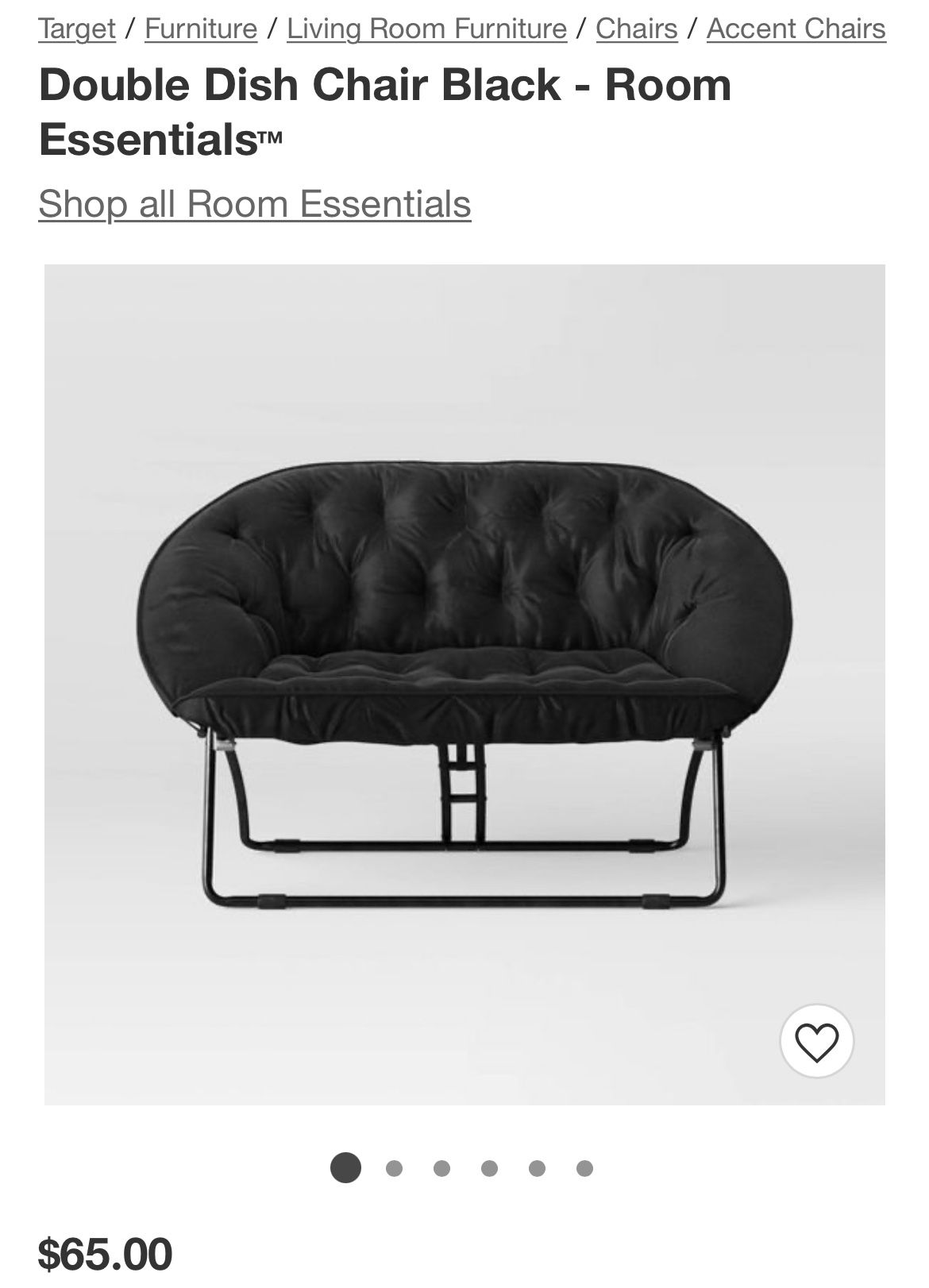Viewport: 929px width, 1288px height.
Task: Open the Accent Chairs breadcrumb
Action: (796, 29)
